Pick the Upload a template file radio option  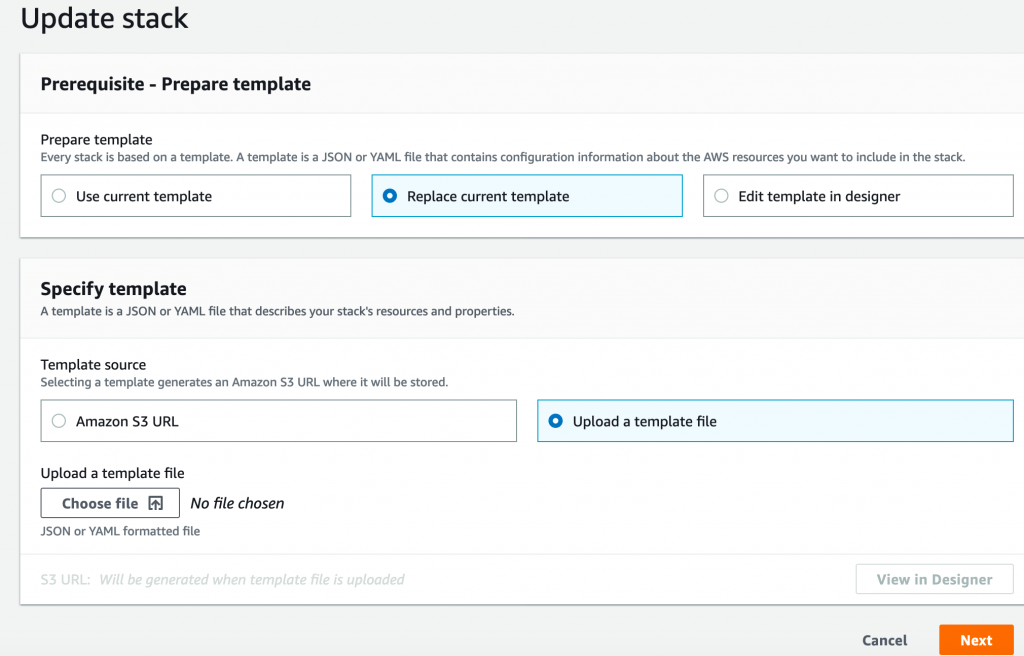pos(556,421)
